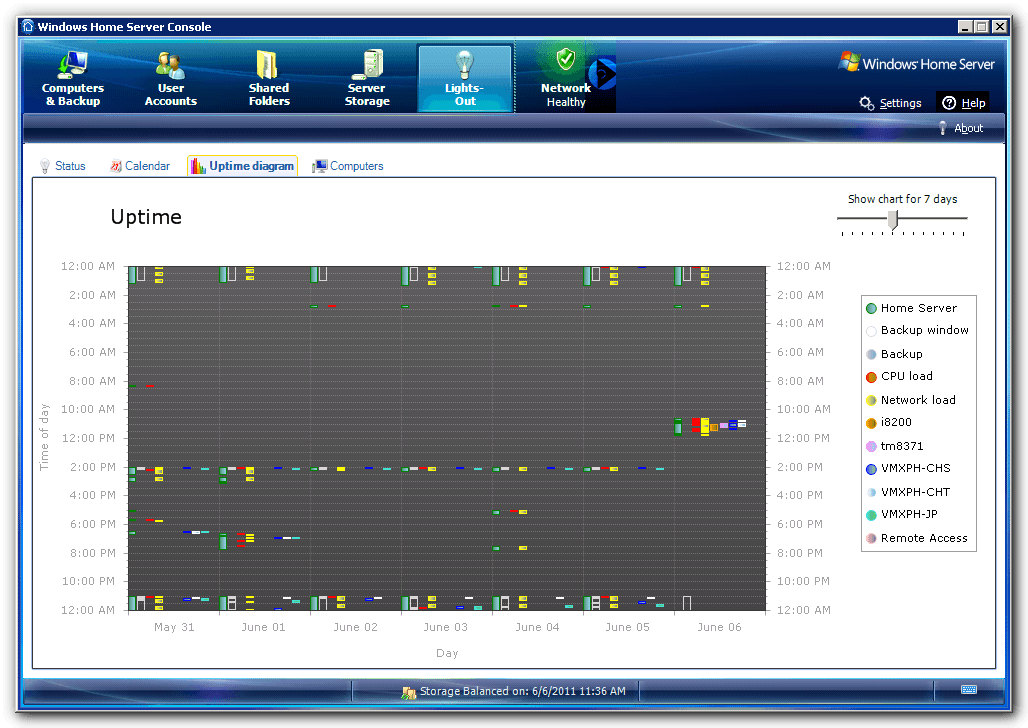Click the Time of day axis label
The height and width of the screenshot is (728, 1028).
pos(44,437)
